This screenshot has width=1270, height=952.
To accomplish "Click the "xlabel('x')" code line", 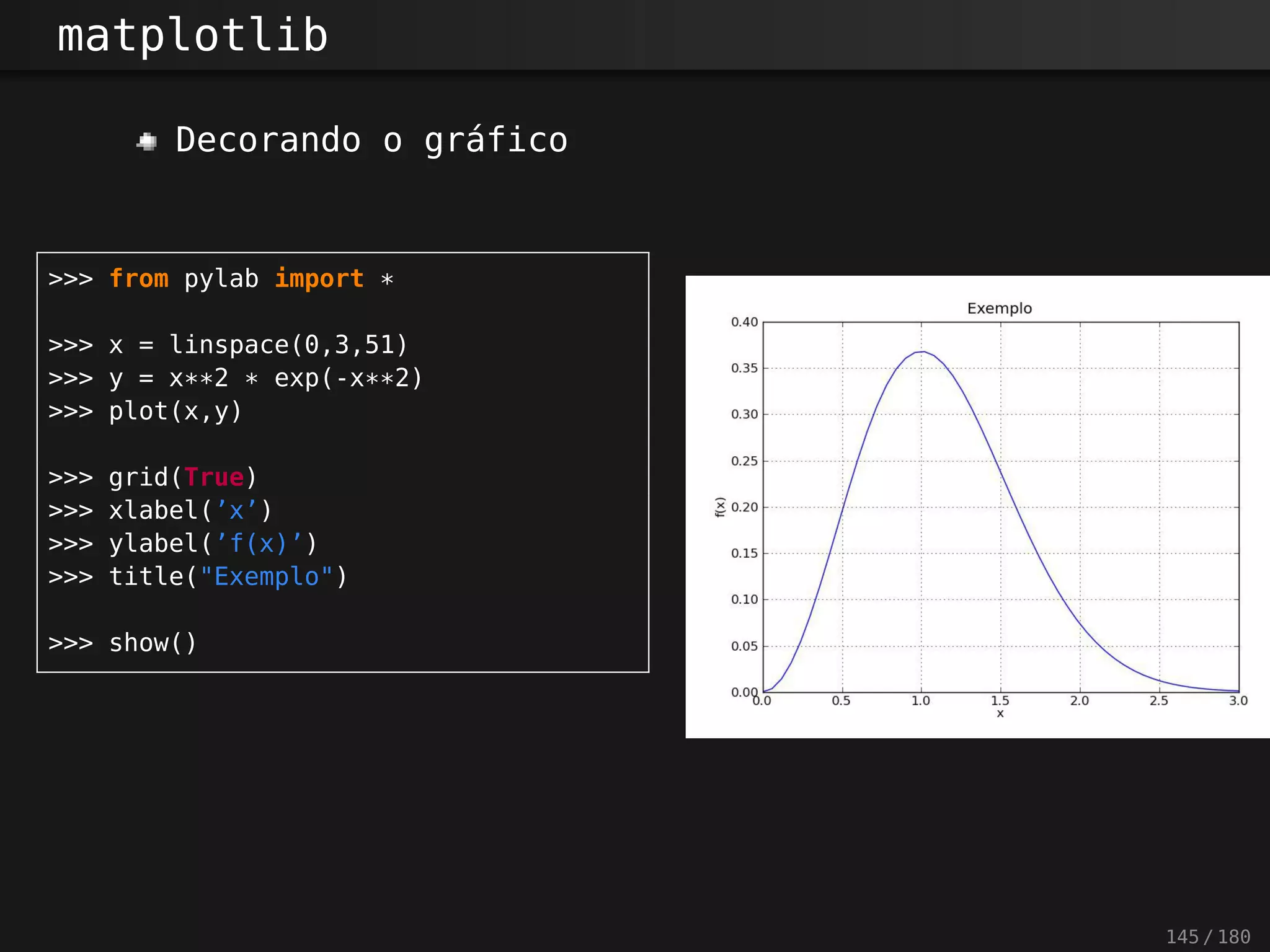I will [x=160, y=511].
